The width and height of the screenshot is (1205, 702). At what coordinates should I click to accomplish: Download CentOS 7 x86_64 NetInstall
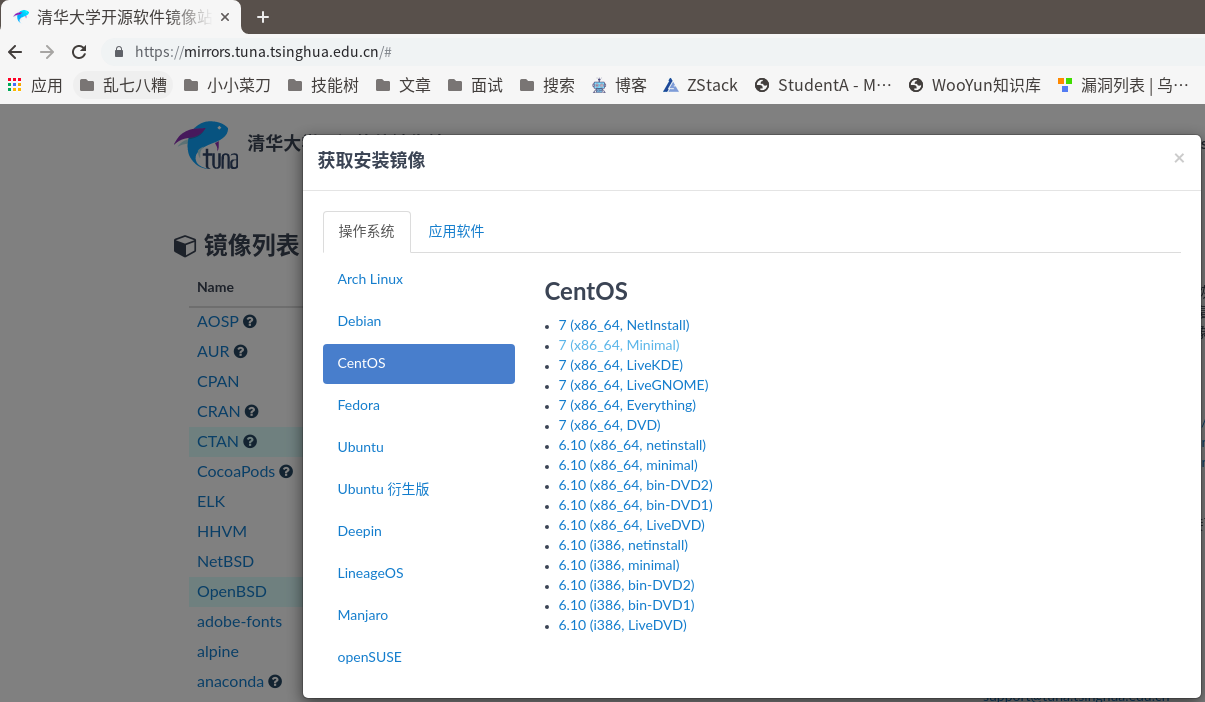(x=624, y=325)
